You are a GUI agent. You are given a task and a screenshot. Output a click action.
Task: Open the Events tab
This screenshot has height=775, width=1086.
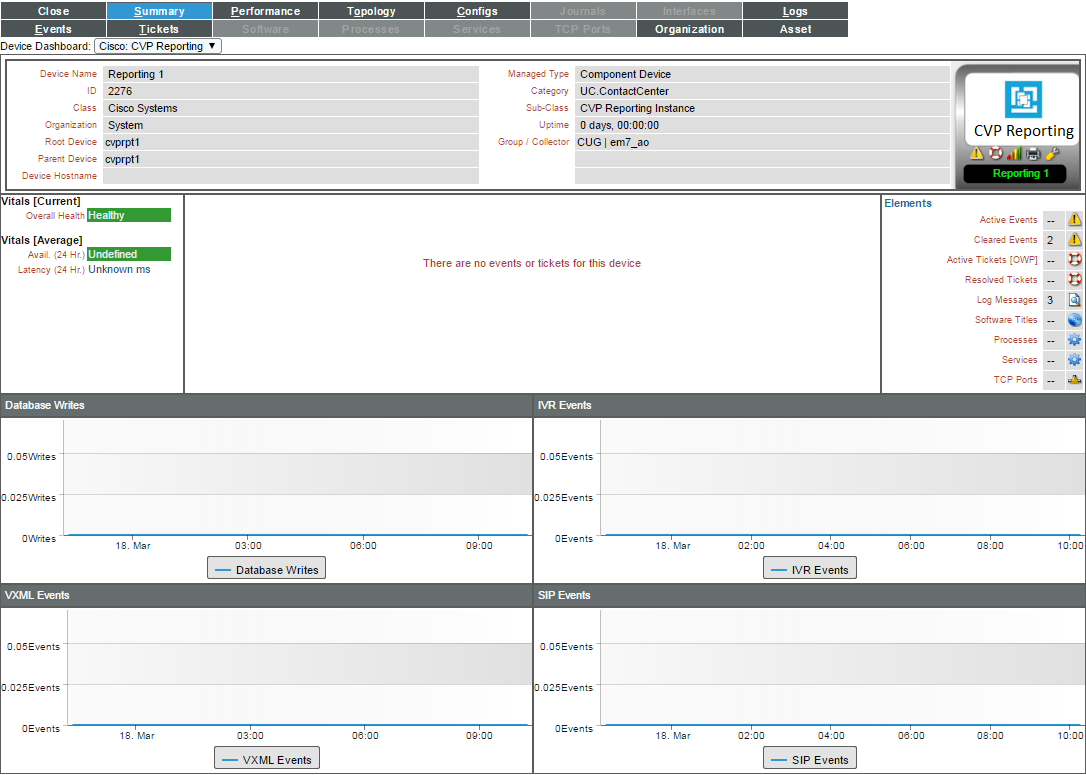click(53, 29)
